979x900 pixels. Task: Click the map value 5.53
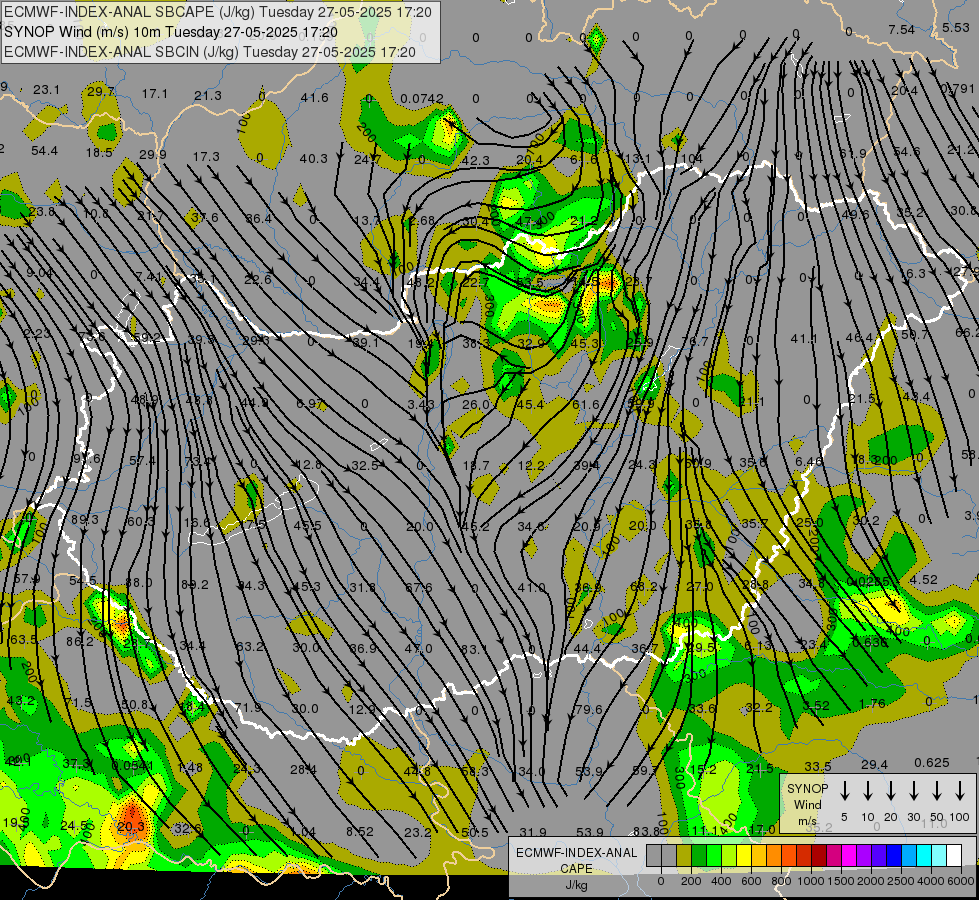[955, 27]
